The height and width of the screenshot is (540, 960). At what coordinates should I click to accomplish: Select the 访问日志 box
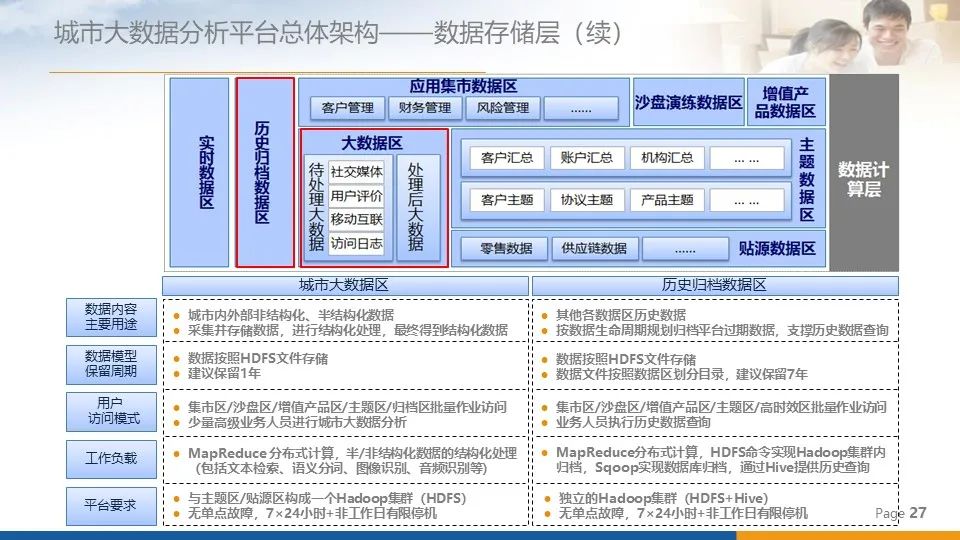(x=356, y=244)
